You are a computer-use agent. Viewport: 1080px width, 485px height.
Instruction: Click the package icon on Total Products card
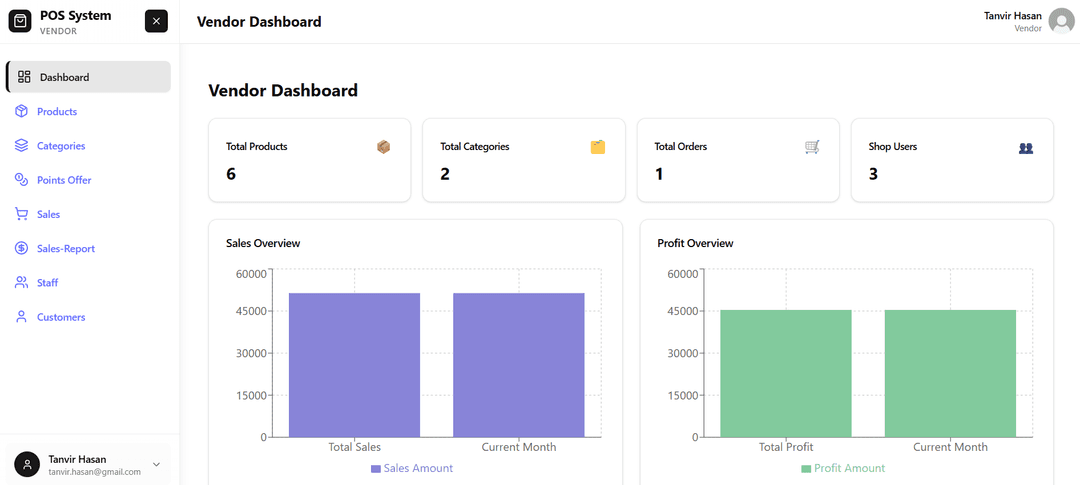[x=384, y=147]
